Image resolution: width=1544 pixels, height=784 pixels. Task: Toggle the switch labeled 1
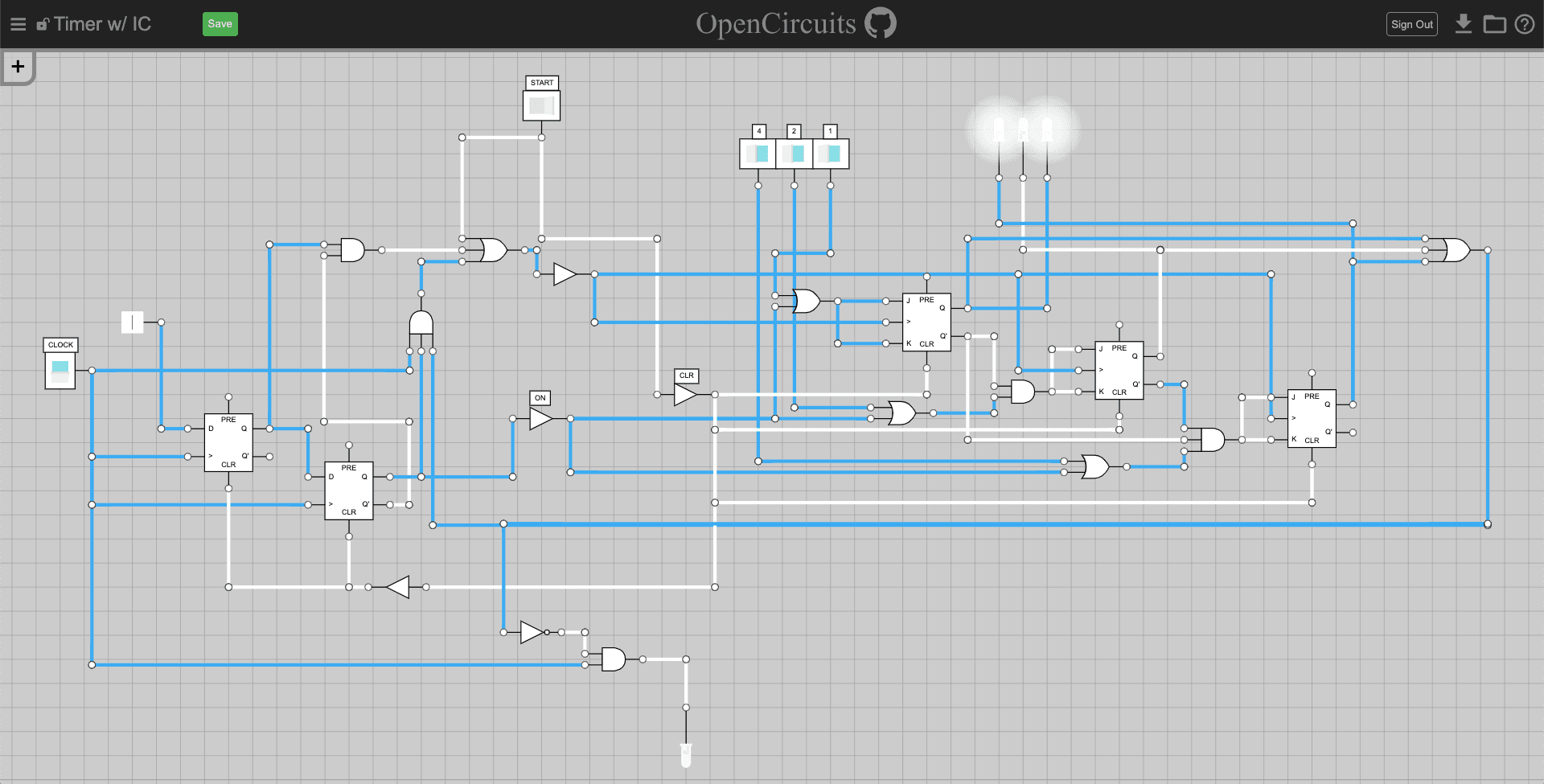coord(831,154)
